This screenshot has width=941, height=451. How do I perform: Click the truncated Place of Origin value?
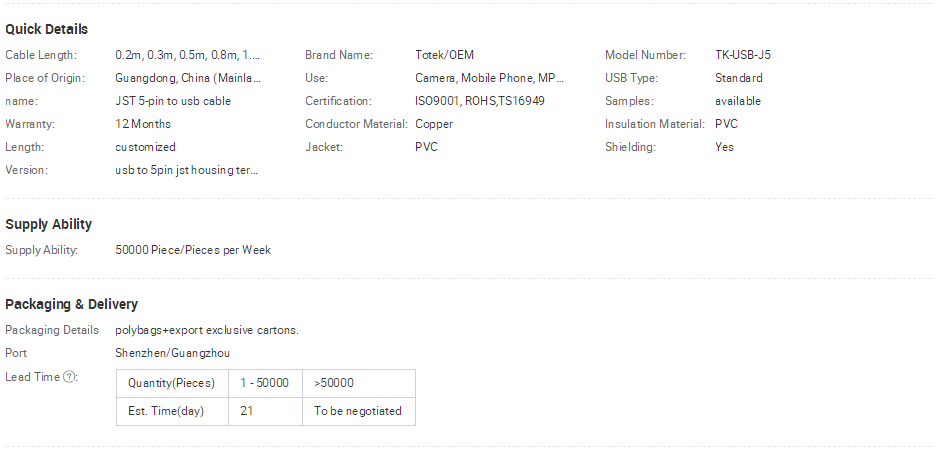188,78
